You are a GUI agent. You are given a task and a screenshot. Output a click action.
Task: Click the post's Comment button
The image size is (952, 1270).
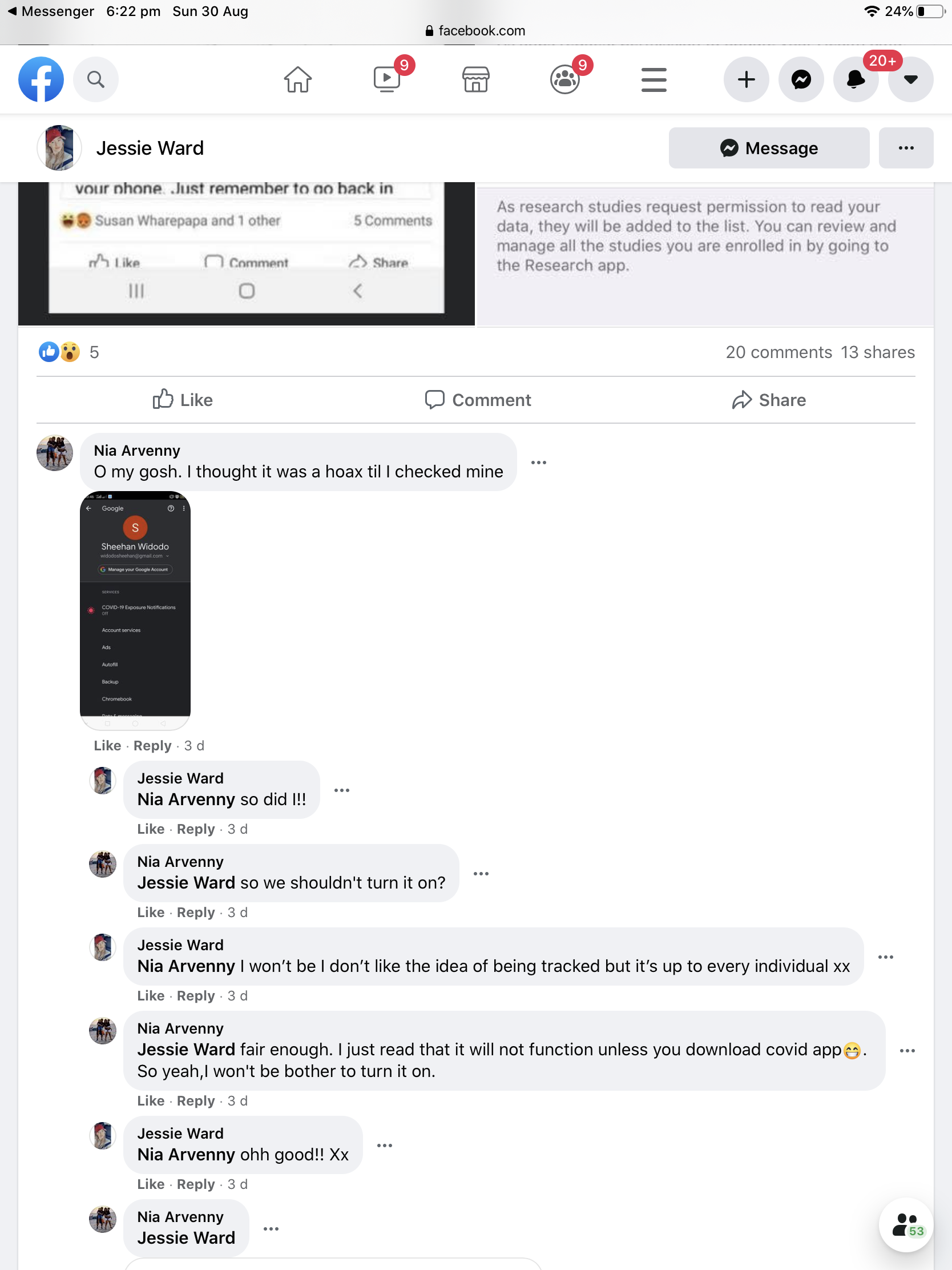pyautogui.click(x=478, y=400)
